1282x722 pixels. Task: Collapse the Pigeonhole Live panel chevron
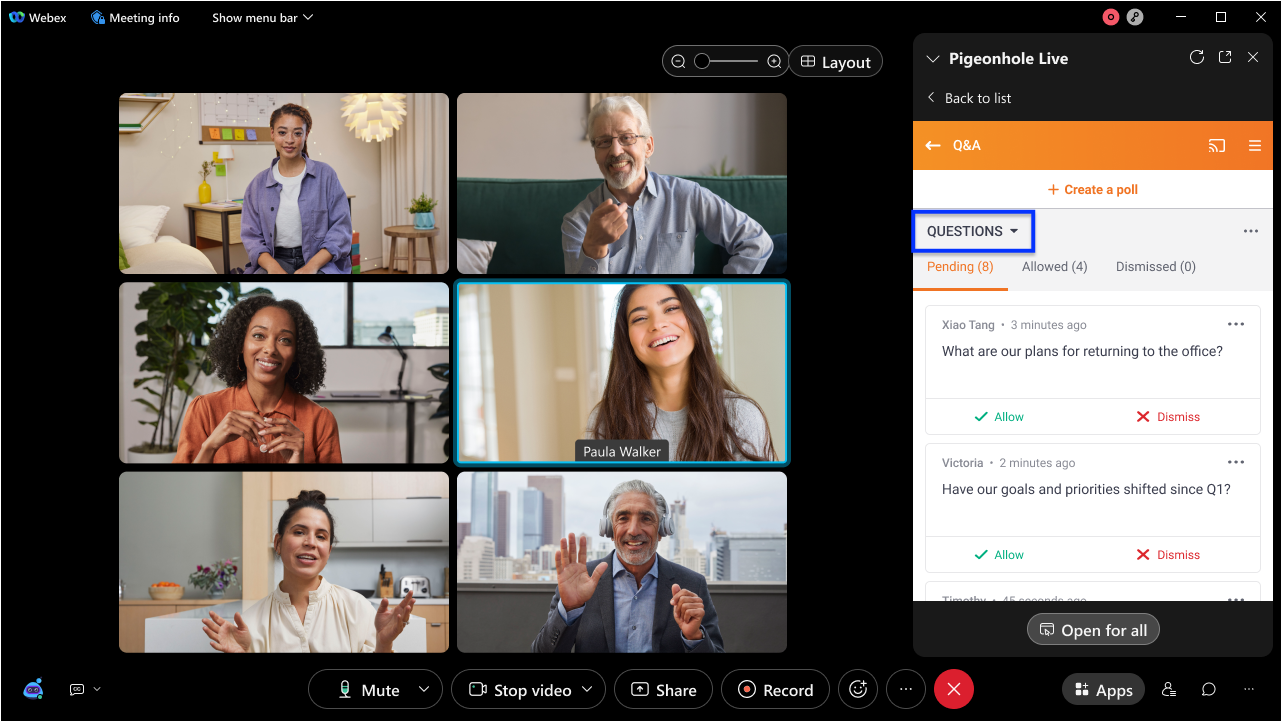point(933,59)
